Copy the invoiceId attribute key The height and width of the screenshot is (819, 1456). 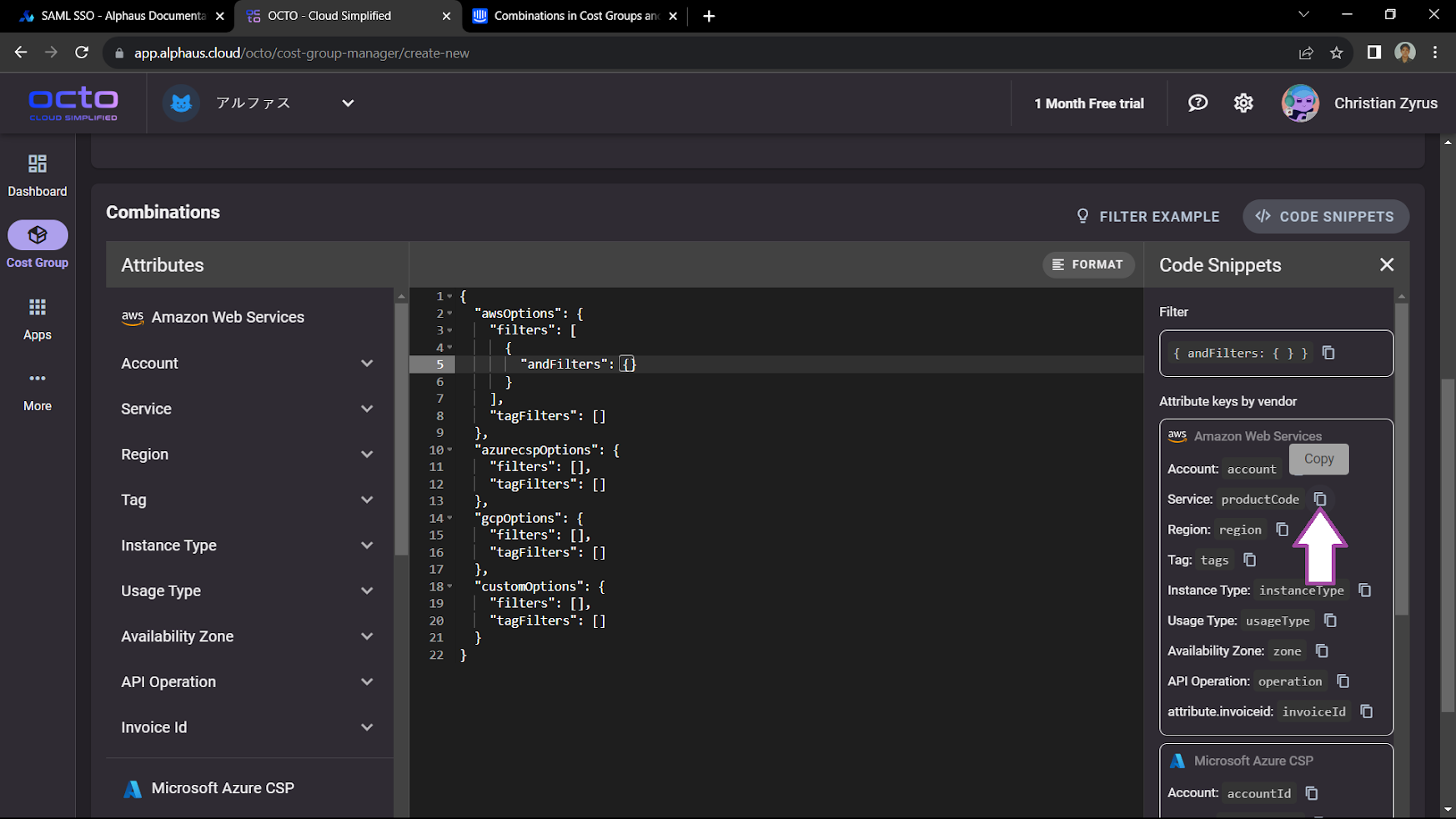1366,711
